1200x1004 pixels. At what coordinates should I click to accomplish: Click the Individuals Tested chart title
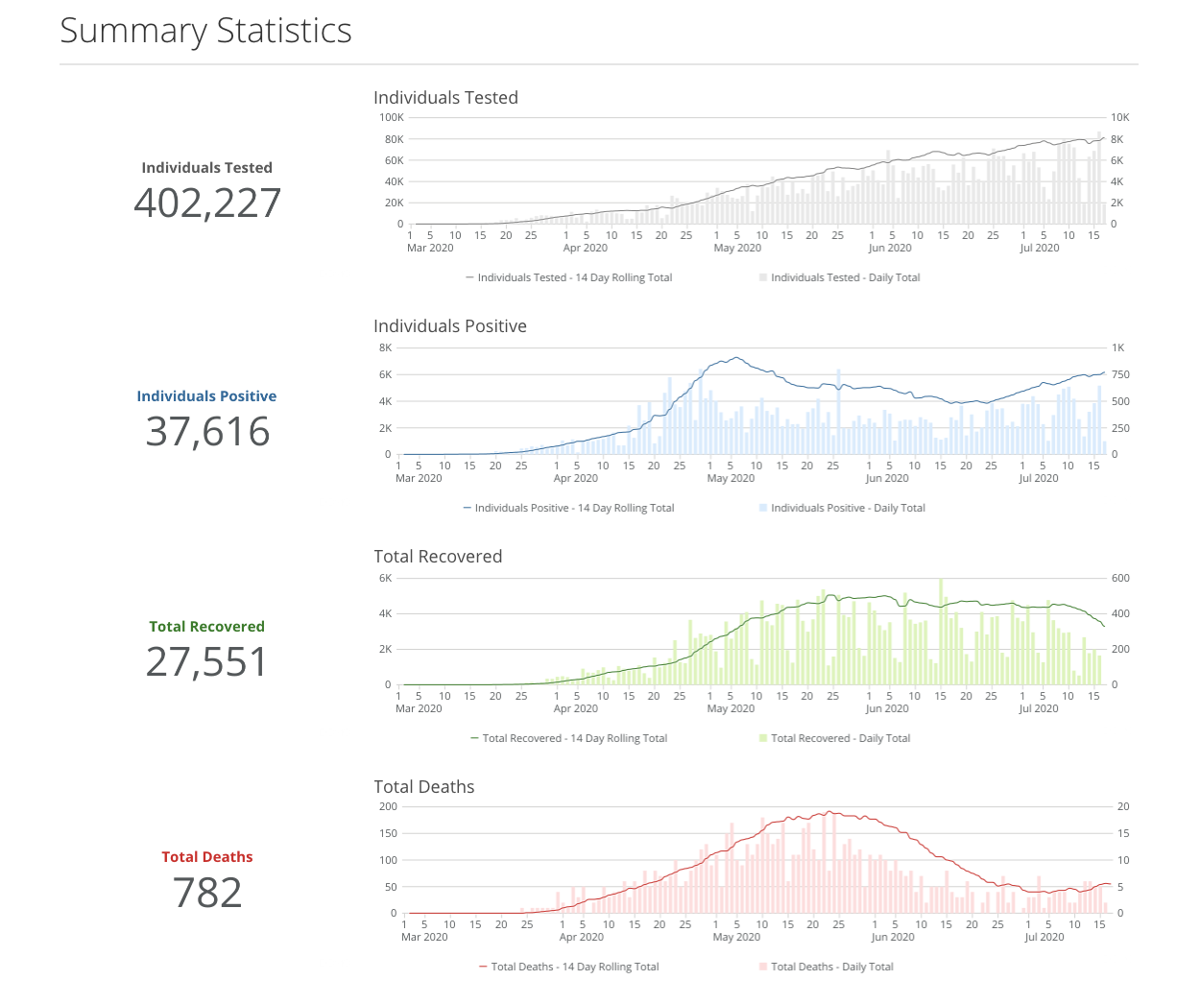pyautogui.click(x=445, y=98)
